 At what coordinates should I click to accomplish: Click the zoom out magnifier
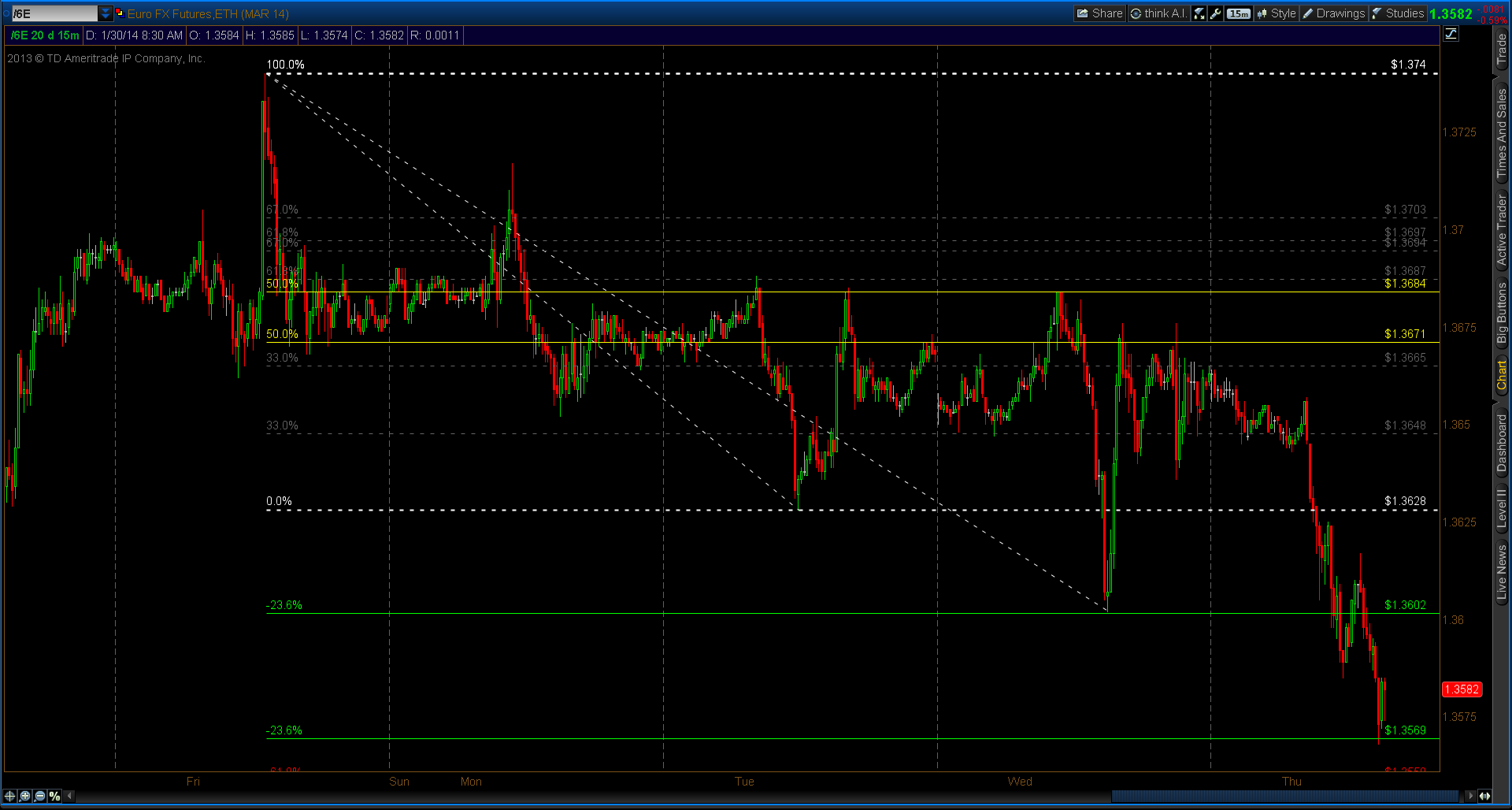pos(40,796)
